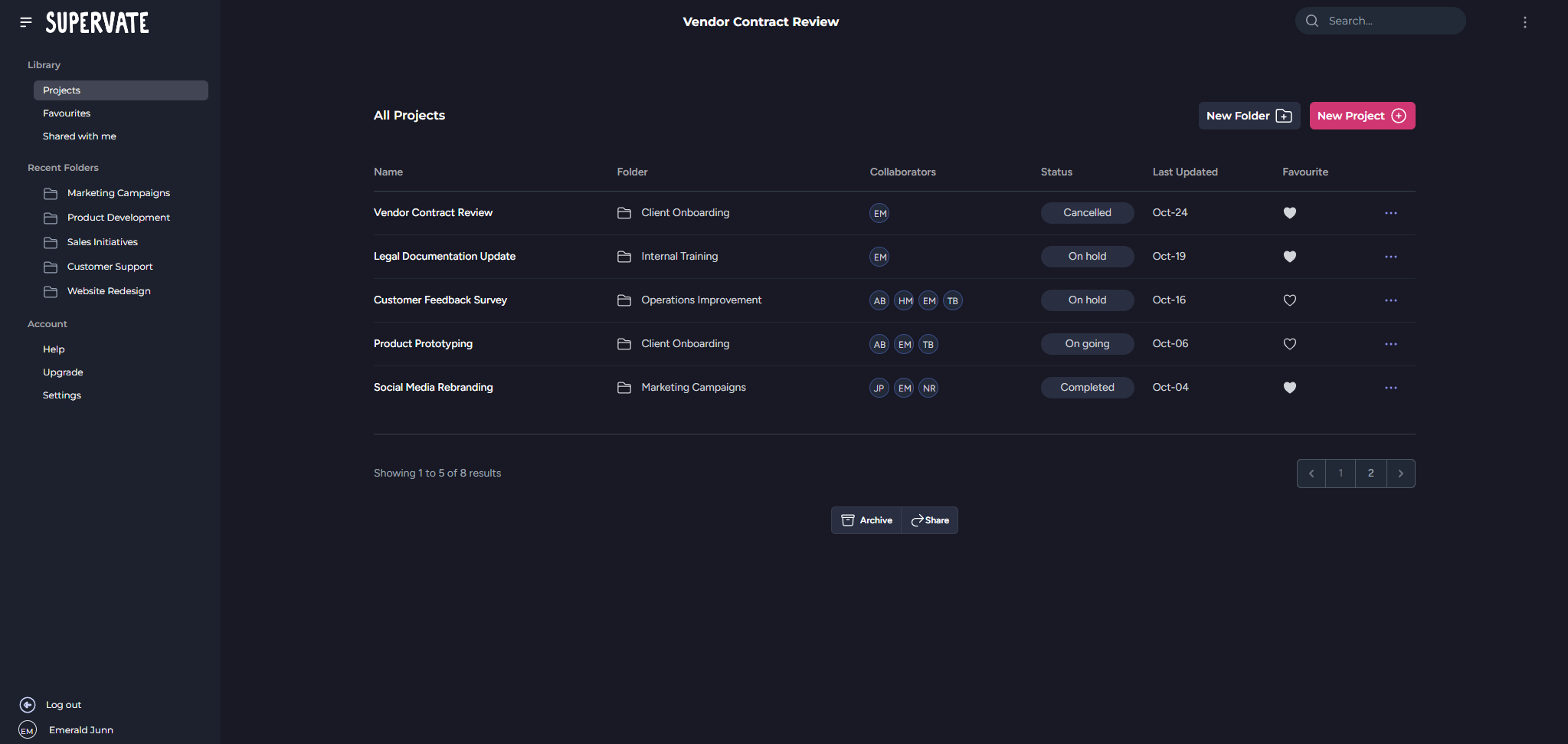Unfavourite the Vendor Contract Review project
Viewport: 1568px width, 744px height.
1289,213
